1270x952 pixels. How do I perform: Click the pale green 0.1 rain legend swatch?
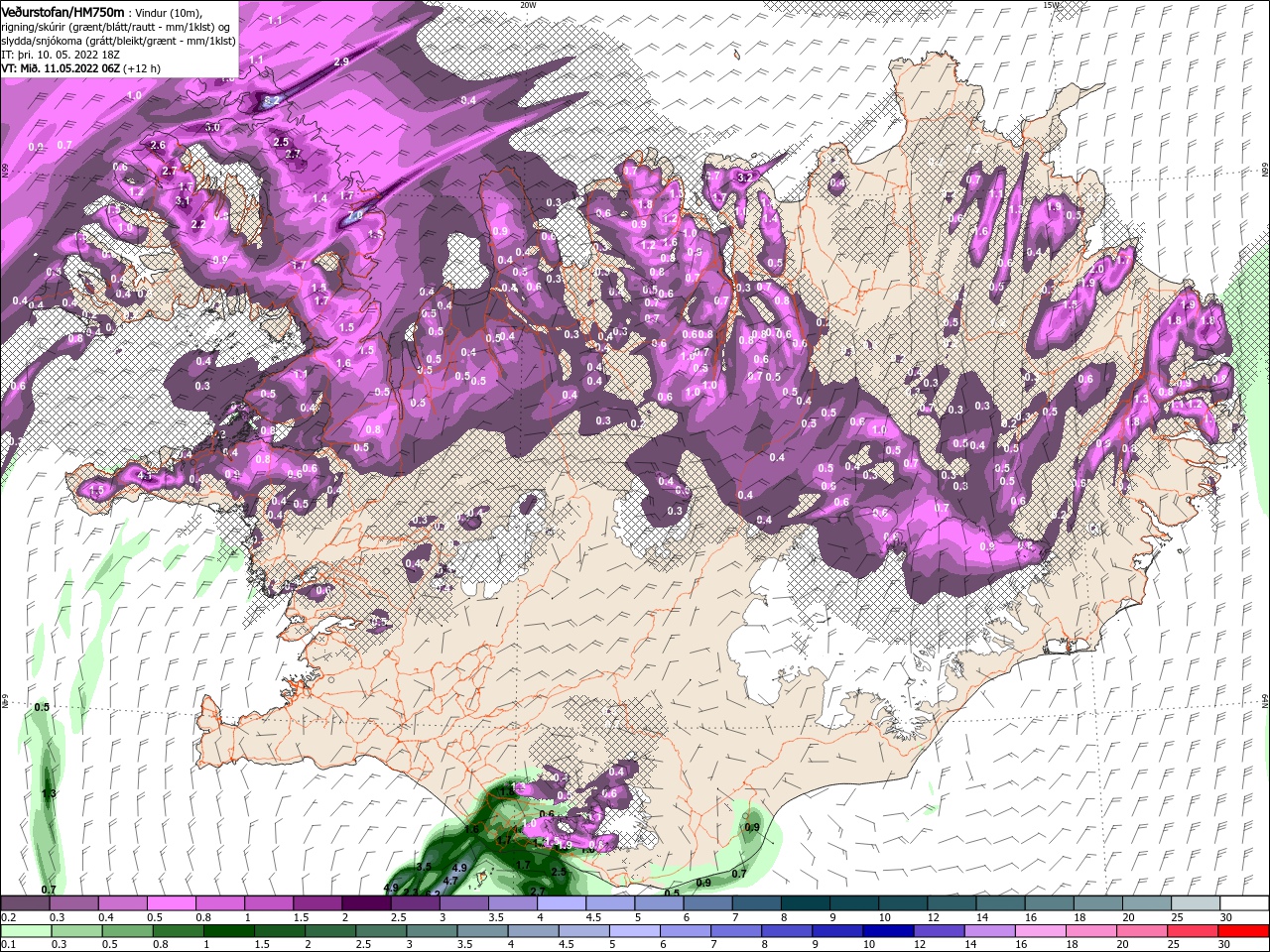coord(26,931)
